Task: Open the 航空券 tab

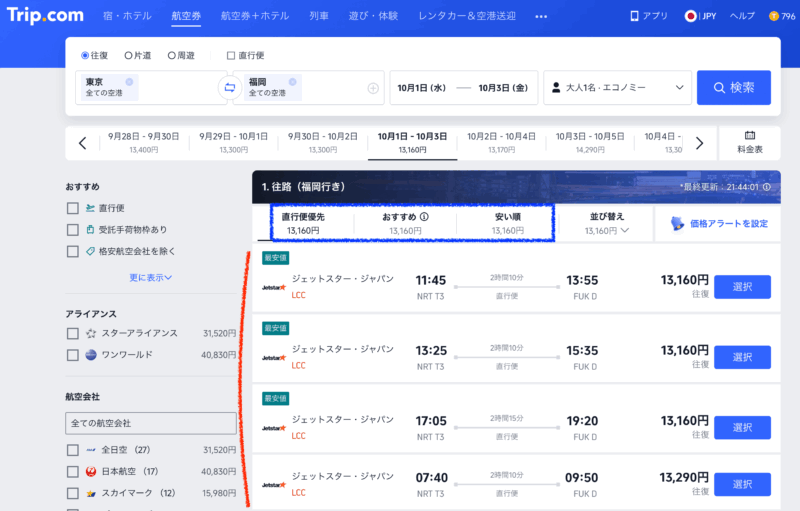Action: coord(186,16)
